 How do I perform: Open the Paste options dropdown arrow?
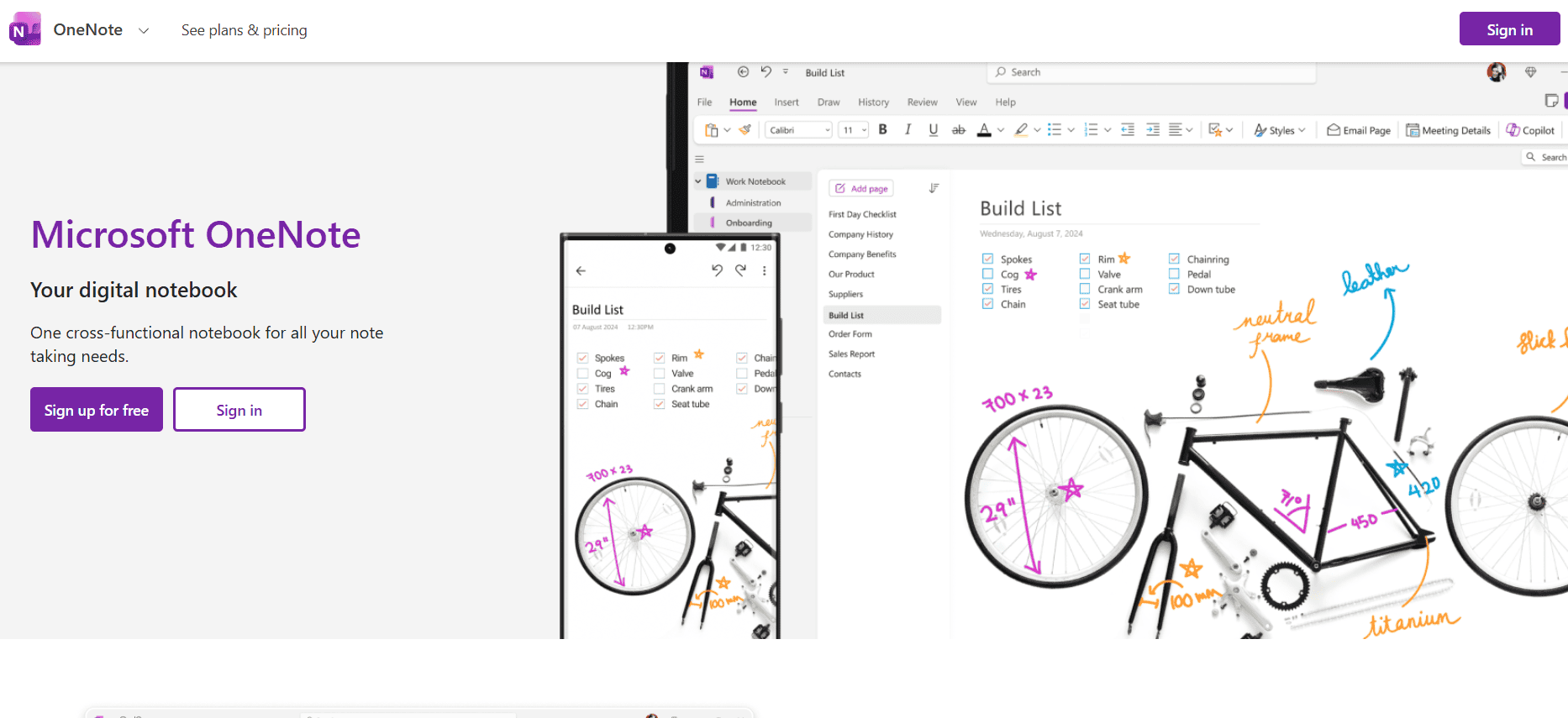point(727,130)
